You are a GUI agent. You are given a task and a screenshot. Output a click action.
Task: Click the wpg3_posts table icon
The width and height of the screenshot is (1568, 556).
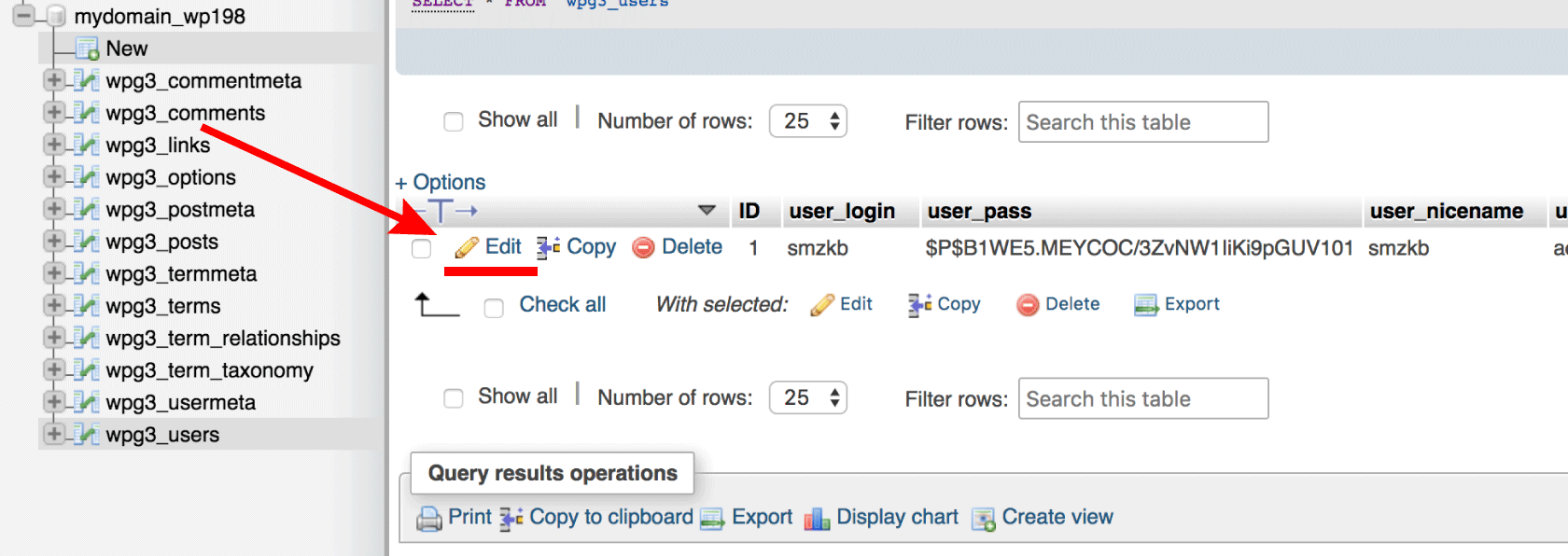tap(87, 242)
